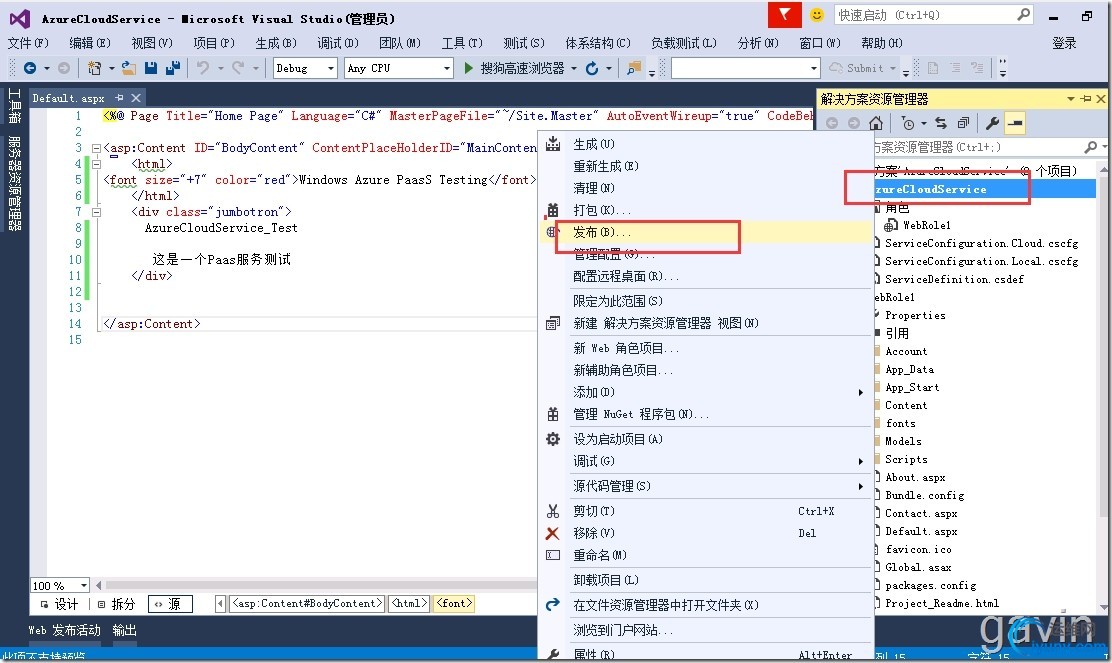Viewport: 1112px width, 663px height.
Task: Click the undo toolbar icon
Action: point(203,68)
